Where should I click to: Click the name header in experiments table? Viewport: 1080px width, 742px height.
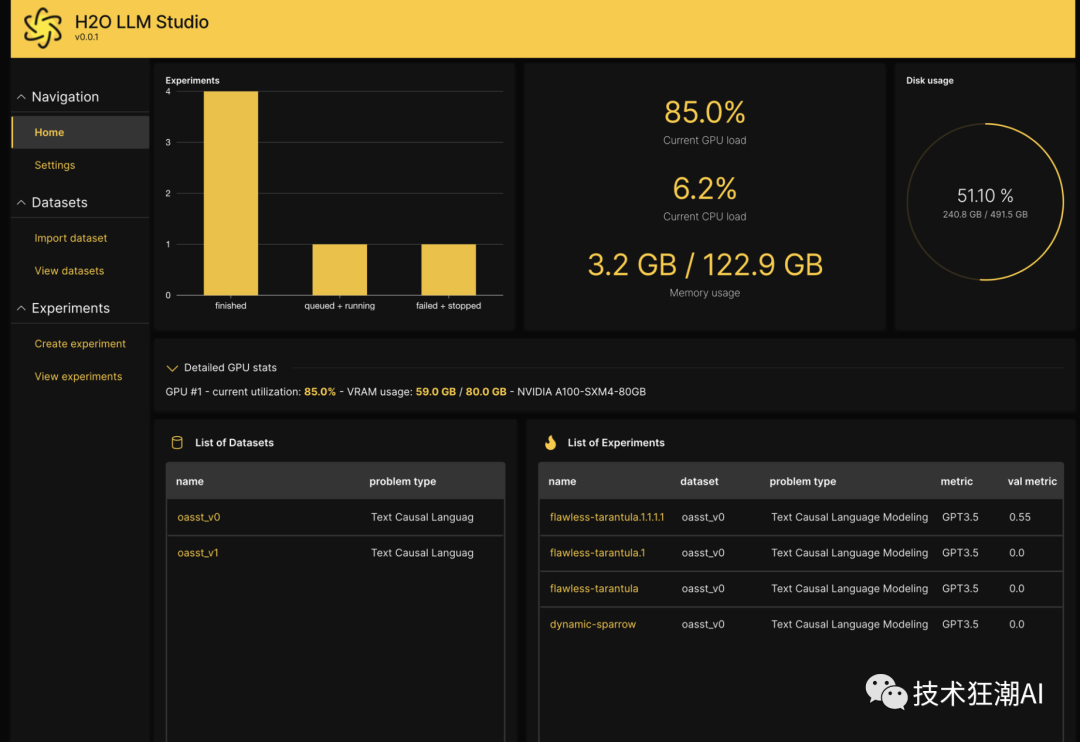pos(562,481)
